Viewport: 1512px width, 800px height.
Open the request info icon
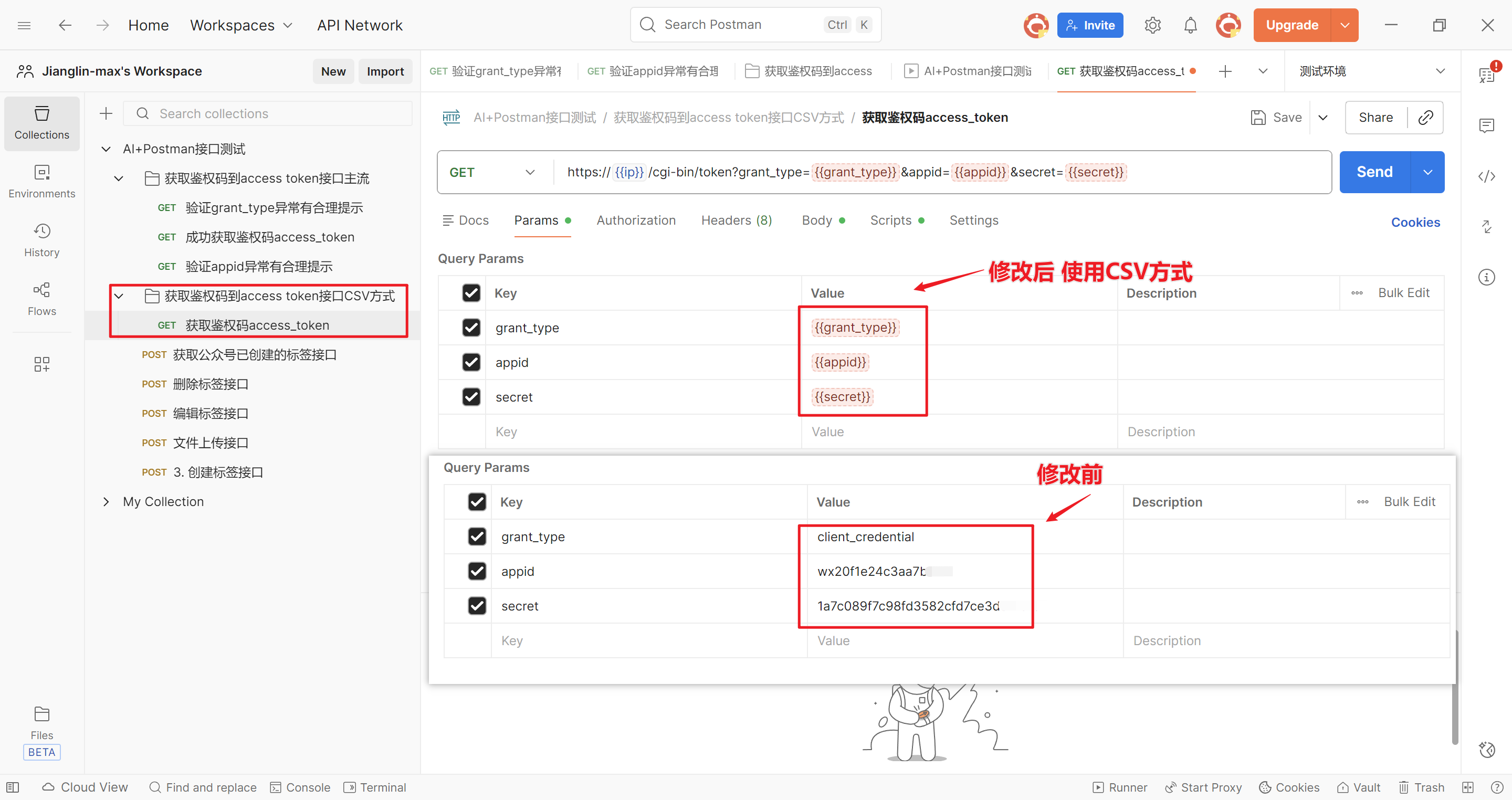tap(1486, 277)
